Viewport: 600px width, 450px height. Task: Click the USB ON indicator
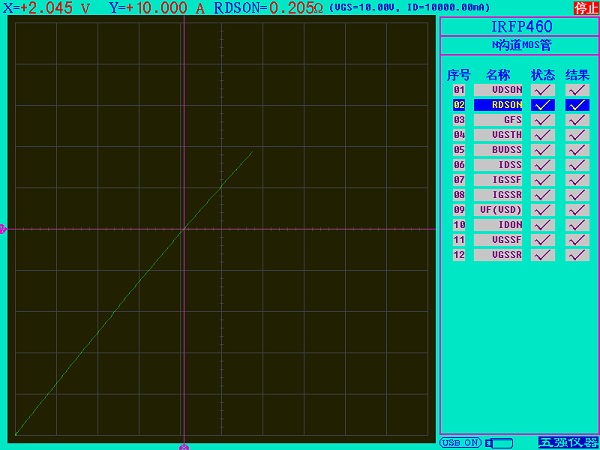click(461, 442)
